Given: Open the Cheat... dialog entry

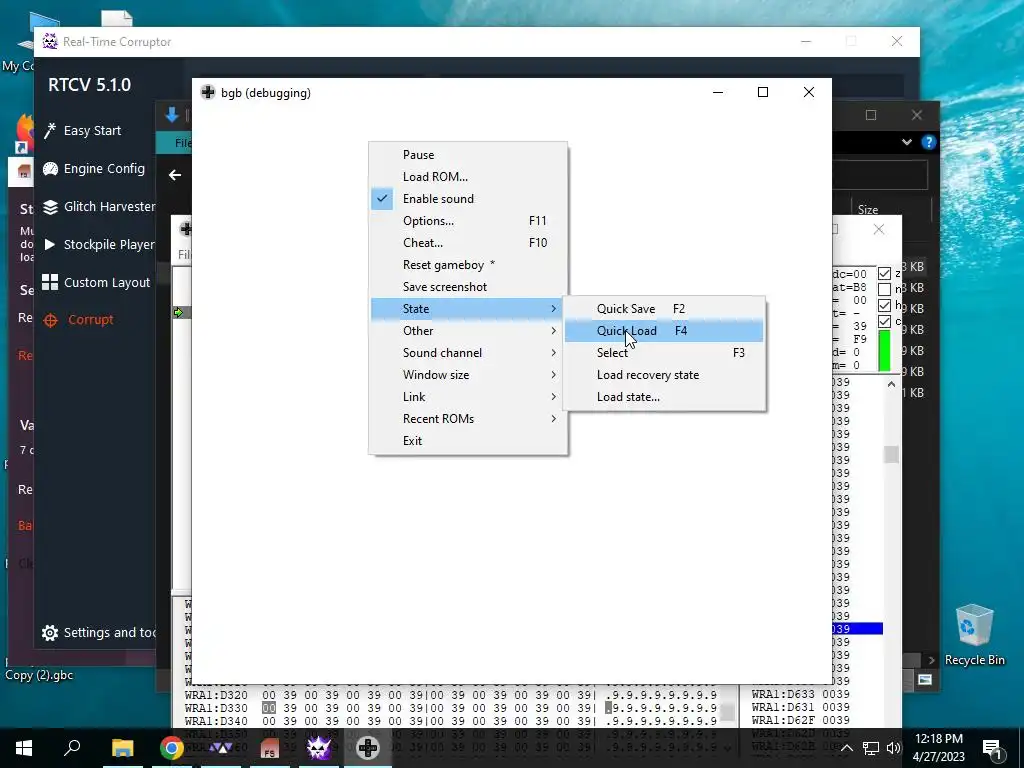Looking at the screenshot, I should point(468,243).
